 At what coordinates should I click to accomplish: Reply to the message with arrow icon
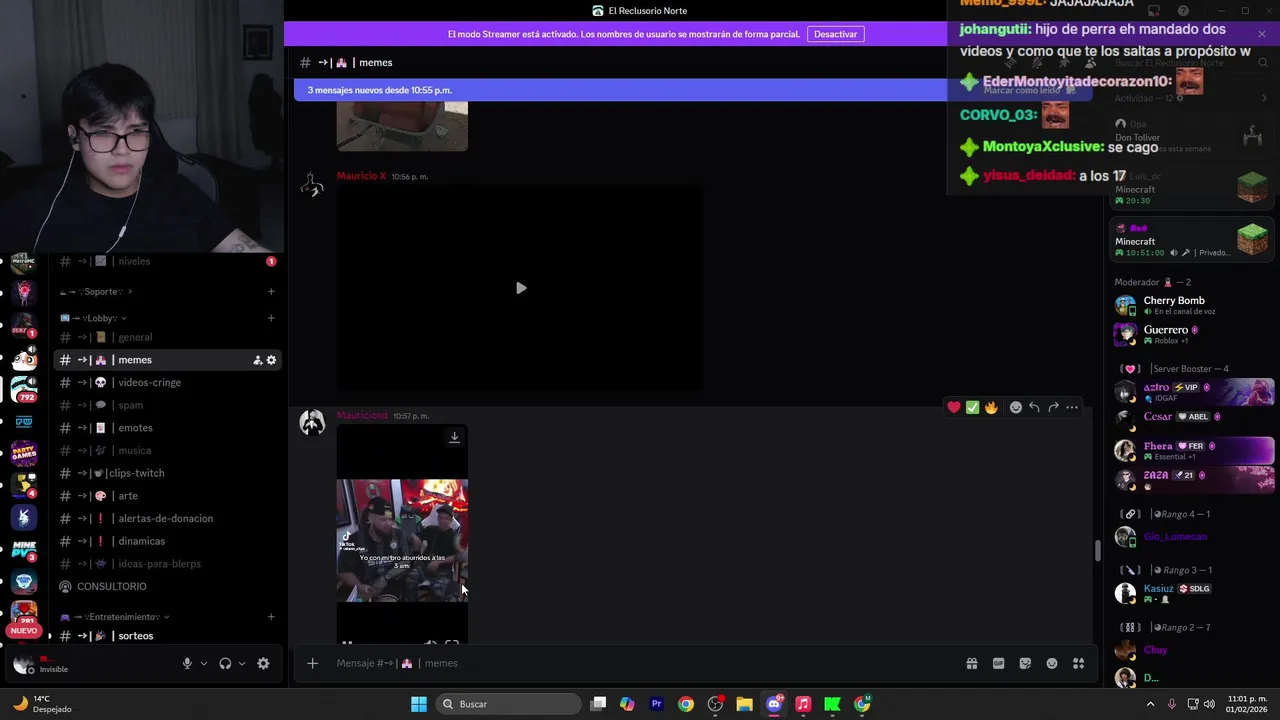(1034, 407)
